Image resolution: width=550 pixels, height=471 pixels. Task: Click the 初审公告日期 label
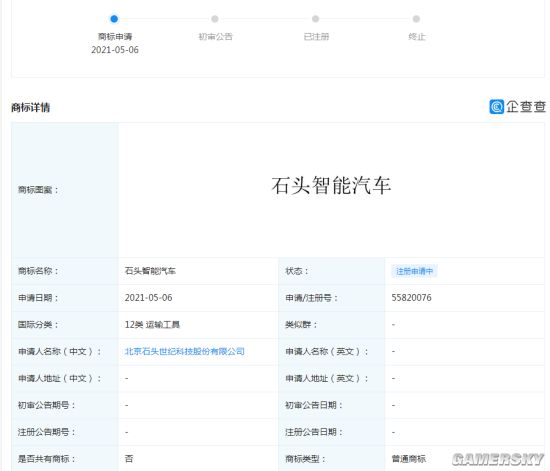point(314,405)
